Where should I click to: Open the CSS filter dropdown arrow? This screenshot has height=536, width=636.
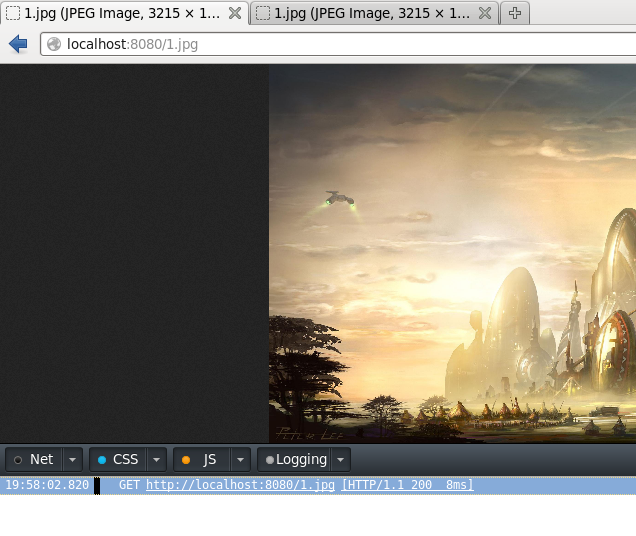point(157,460)
